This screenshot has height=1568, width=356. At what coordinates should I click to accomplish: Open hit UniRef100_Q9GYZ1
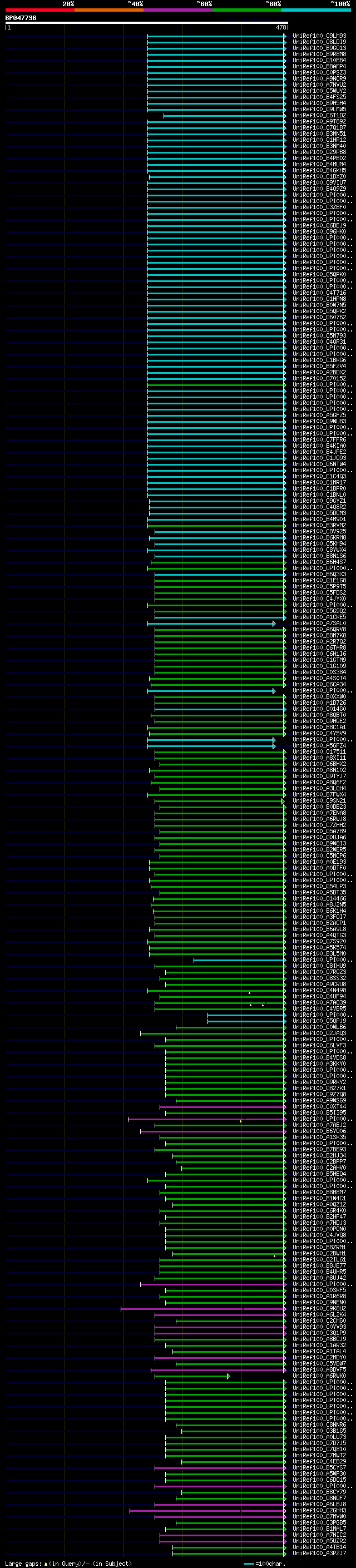(319, 501)
